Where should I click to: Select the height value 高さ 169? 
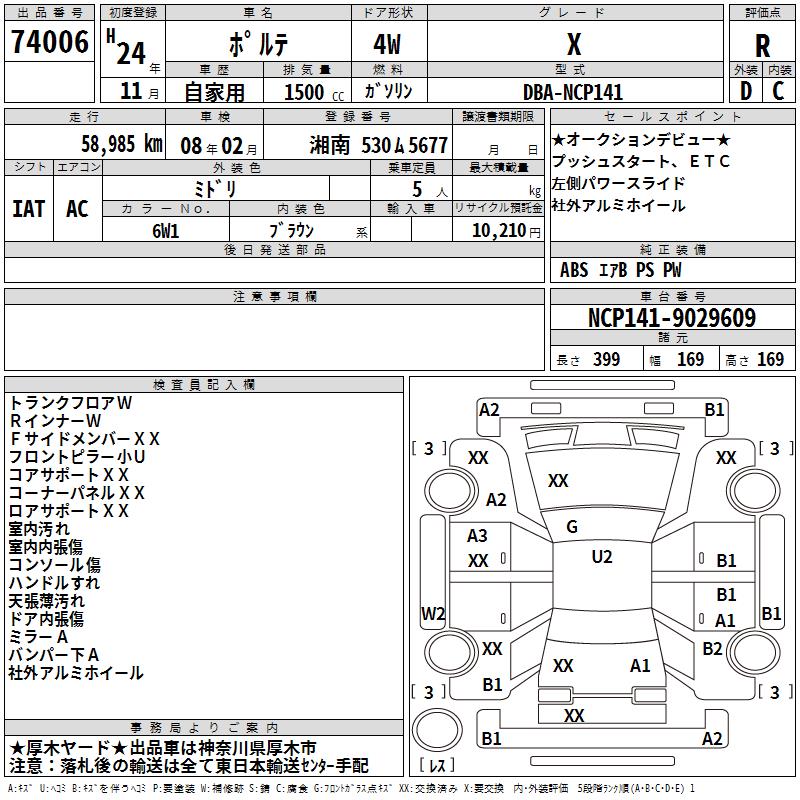tap(755, 359)
